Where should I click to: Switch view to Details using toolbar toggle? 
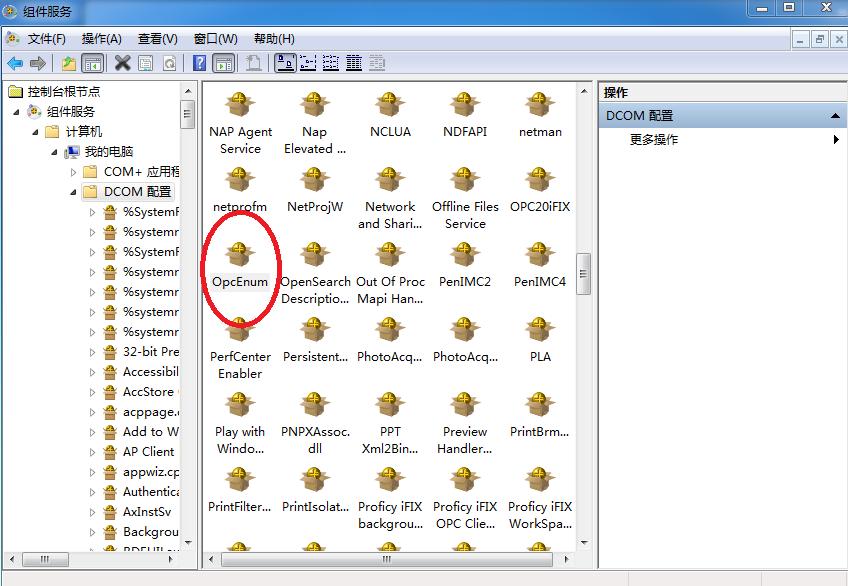click(x=352, y=62)
